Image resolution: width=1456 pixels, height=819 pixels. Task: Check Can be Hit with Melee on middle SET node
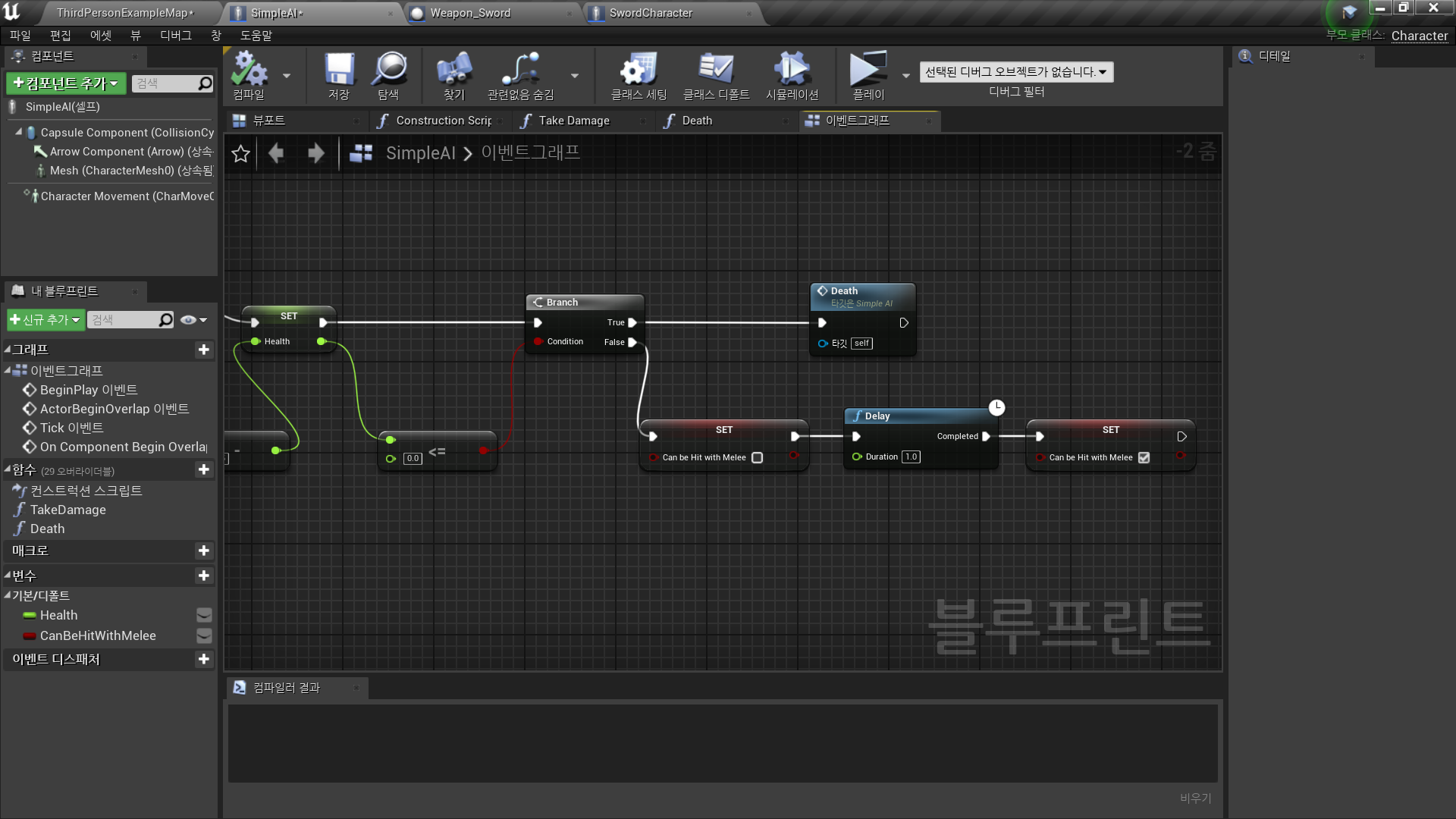[x=757, y=458]
